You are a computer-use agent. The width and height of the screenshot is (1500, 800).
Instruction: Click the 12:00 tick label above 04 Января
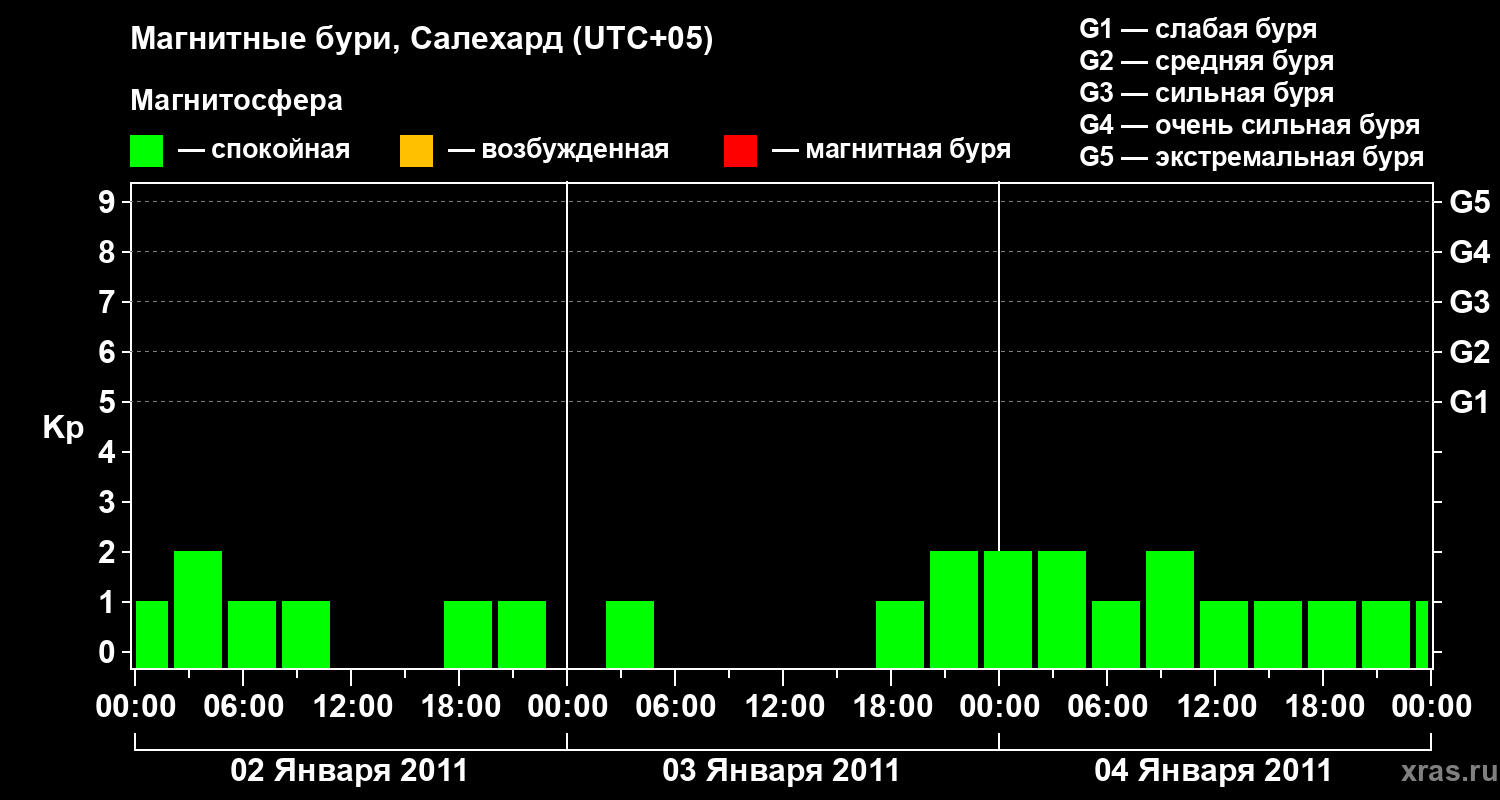coord(1215,707)
